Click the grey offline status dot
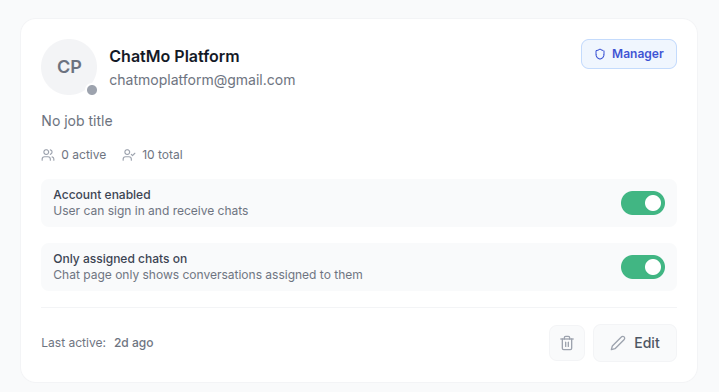Screen dimensions: 719x392 [x=92, y=90]
